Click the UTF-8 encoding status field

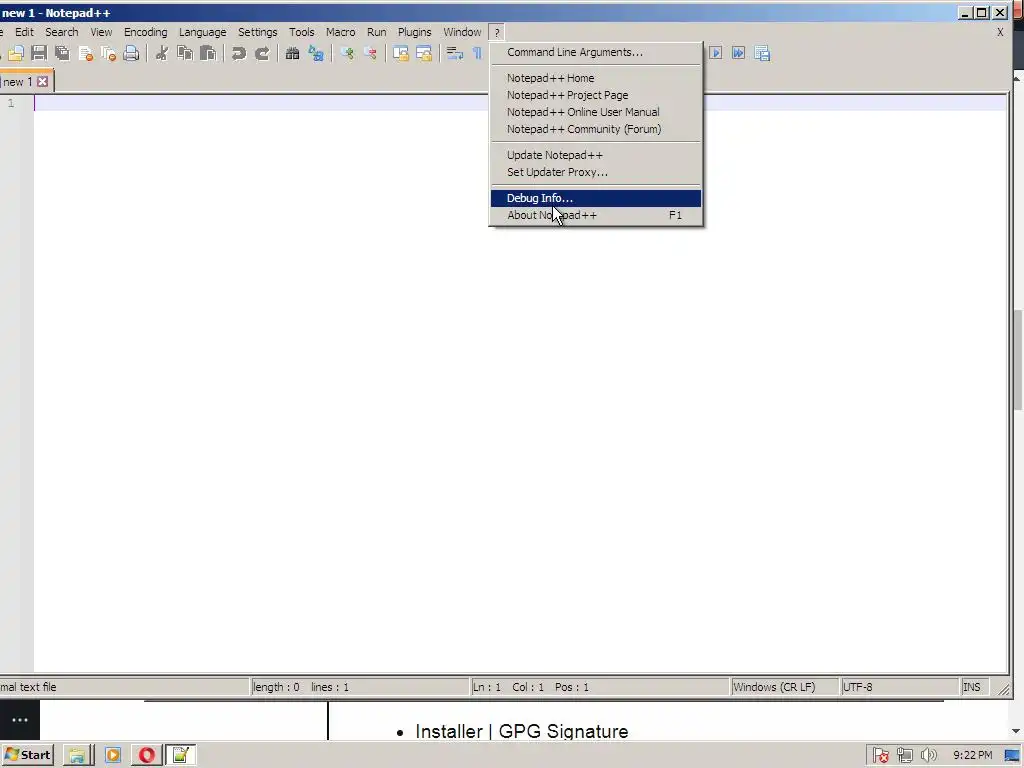click(899, 687)
